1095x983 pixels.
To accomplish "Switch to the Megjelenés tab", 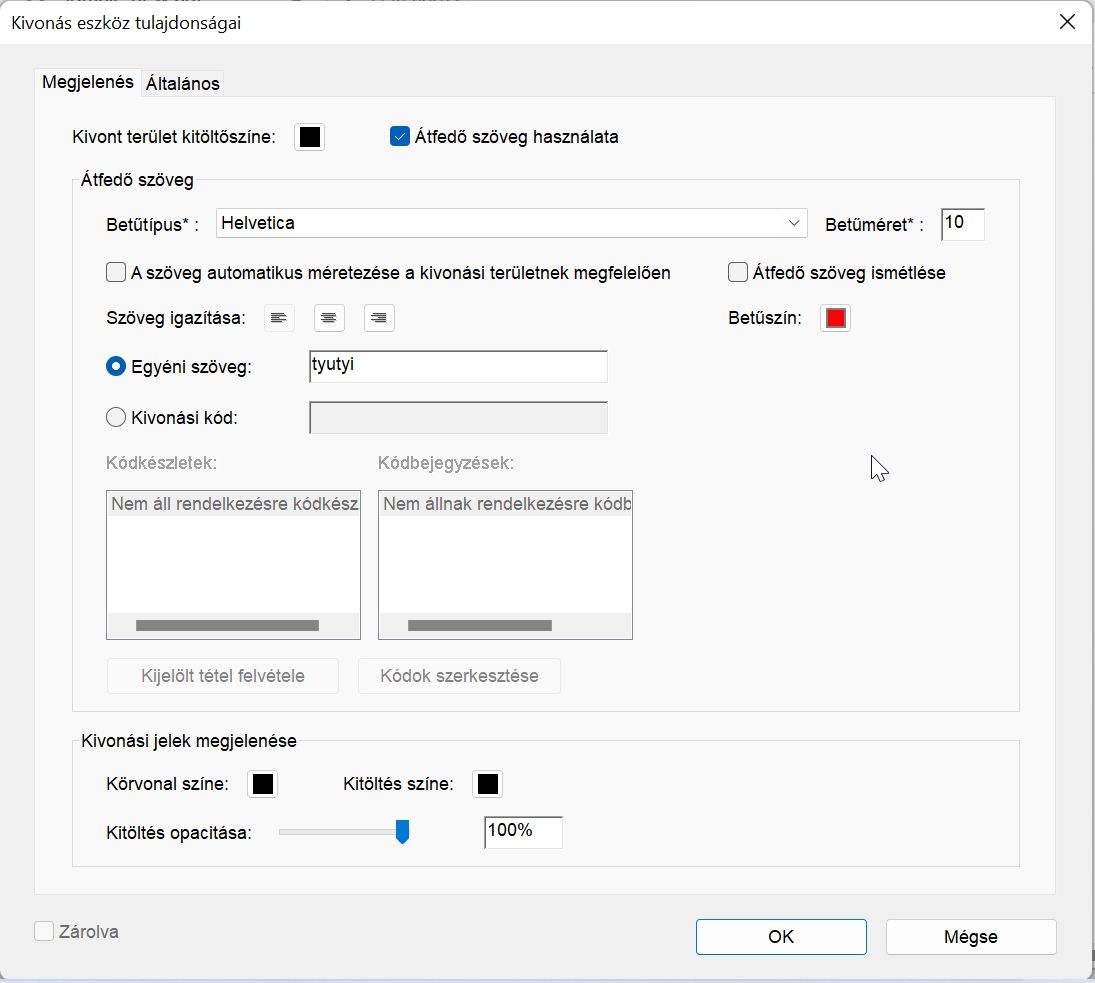I will point(88,83).
